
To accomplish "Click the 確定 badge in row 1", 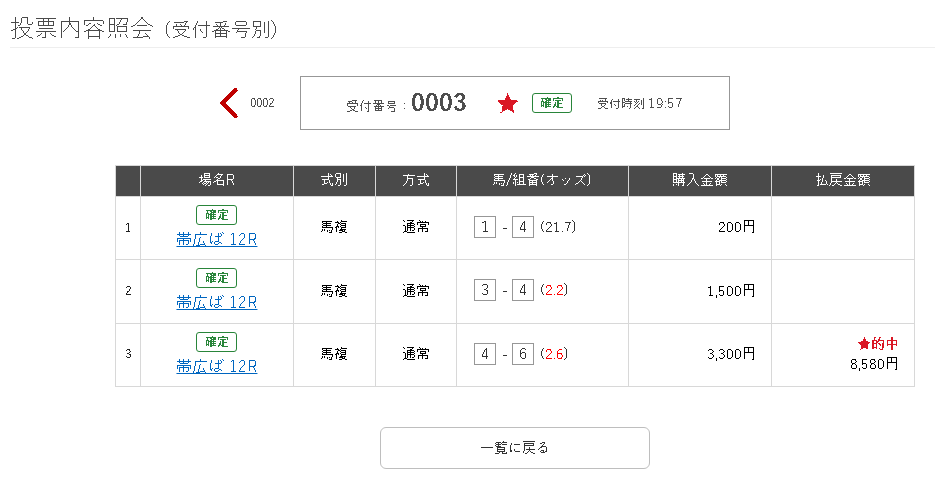I will coord(216,215).
